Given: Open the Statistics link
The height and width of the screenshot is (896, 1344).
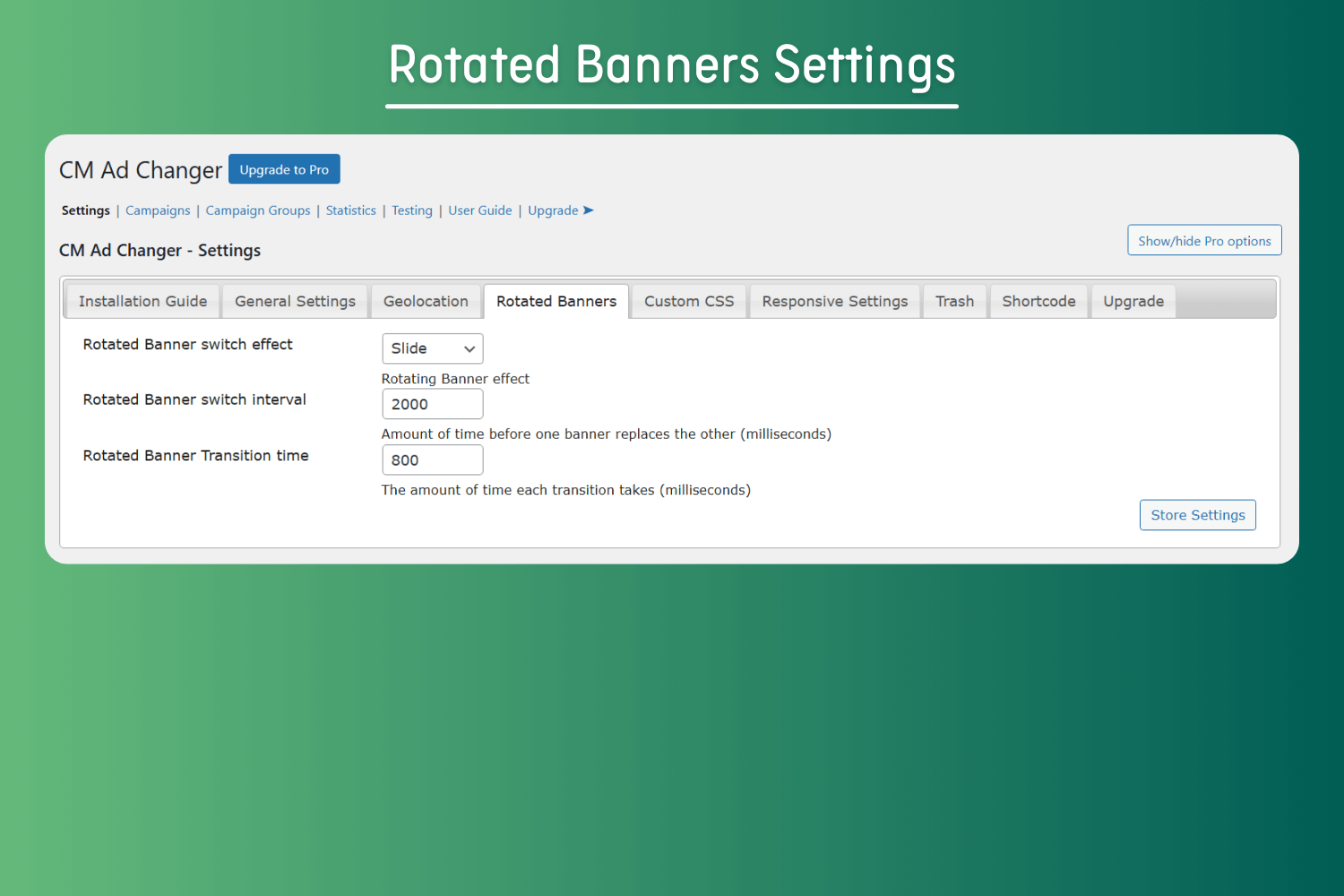Looking at the screenshot, I should [x=351, y=211].
